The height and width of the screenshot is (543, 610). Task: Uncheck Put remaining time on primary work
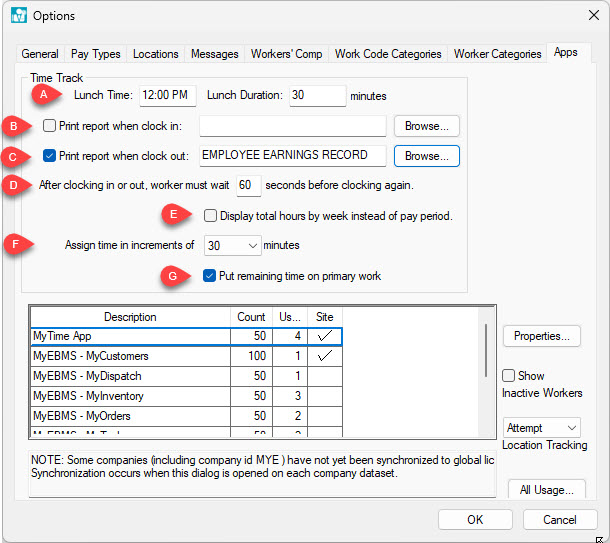click(x=209, y=276)
